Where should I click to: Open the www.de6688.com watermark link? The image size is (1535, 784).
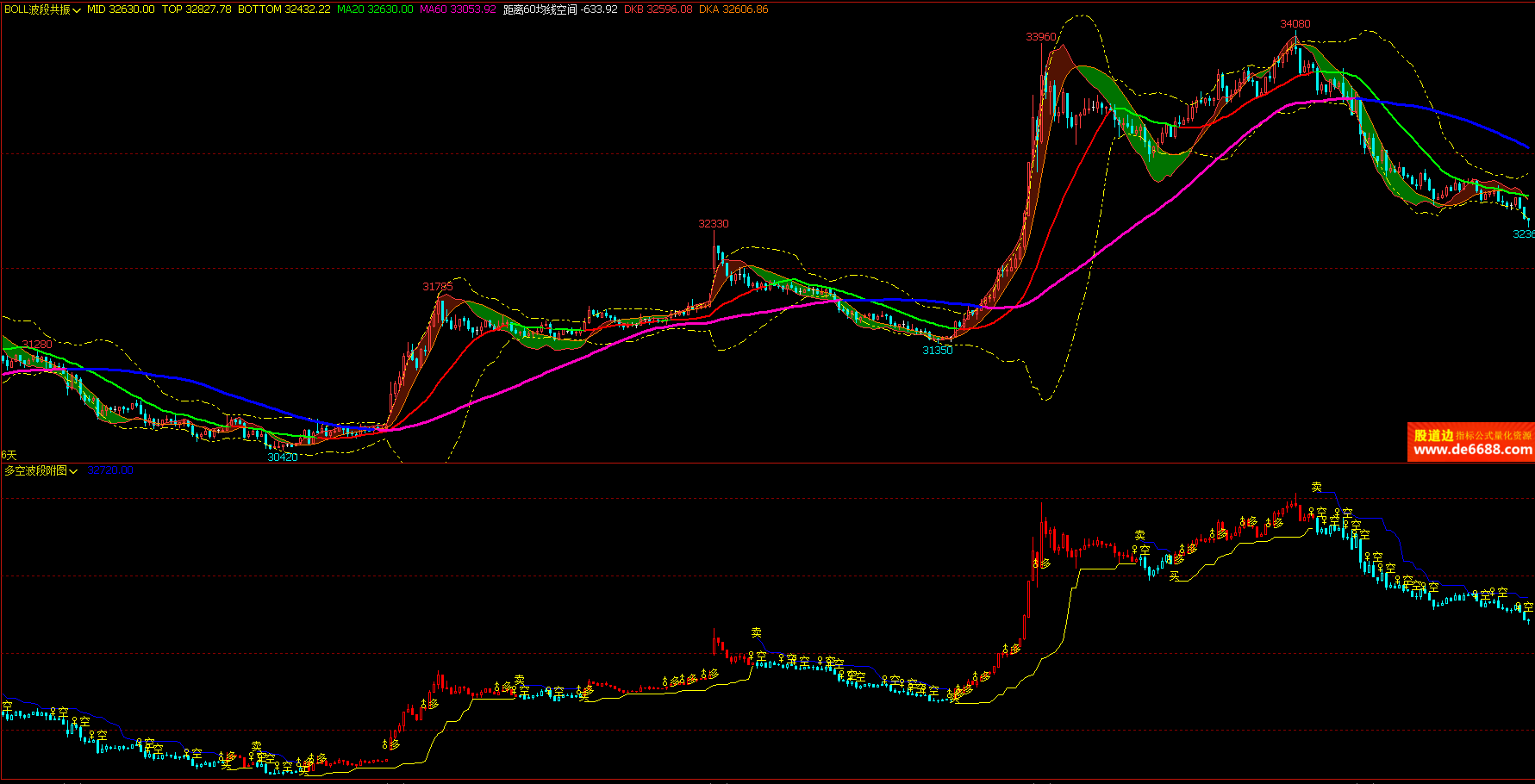1472,449
